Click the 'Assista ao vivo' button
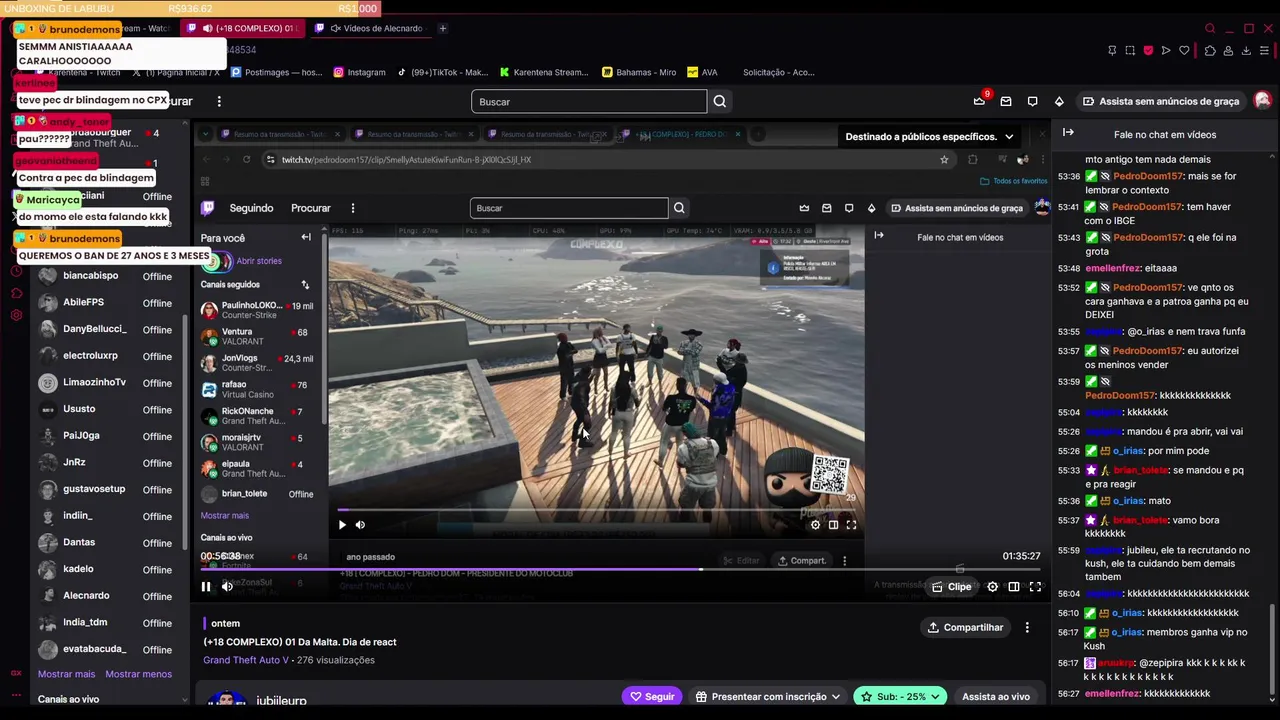1280x720 pixels. [996, 696]
